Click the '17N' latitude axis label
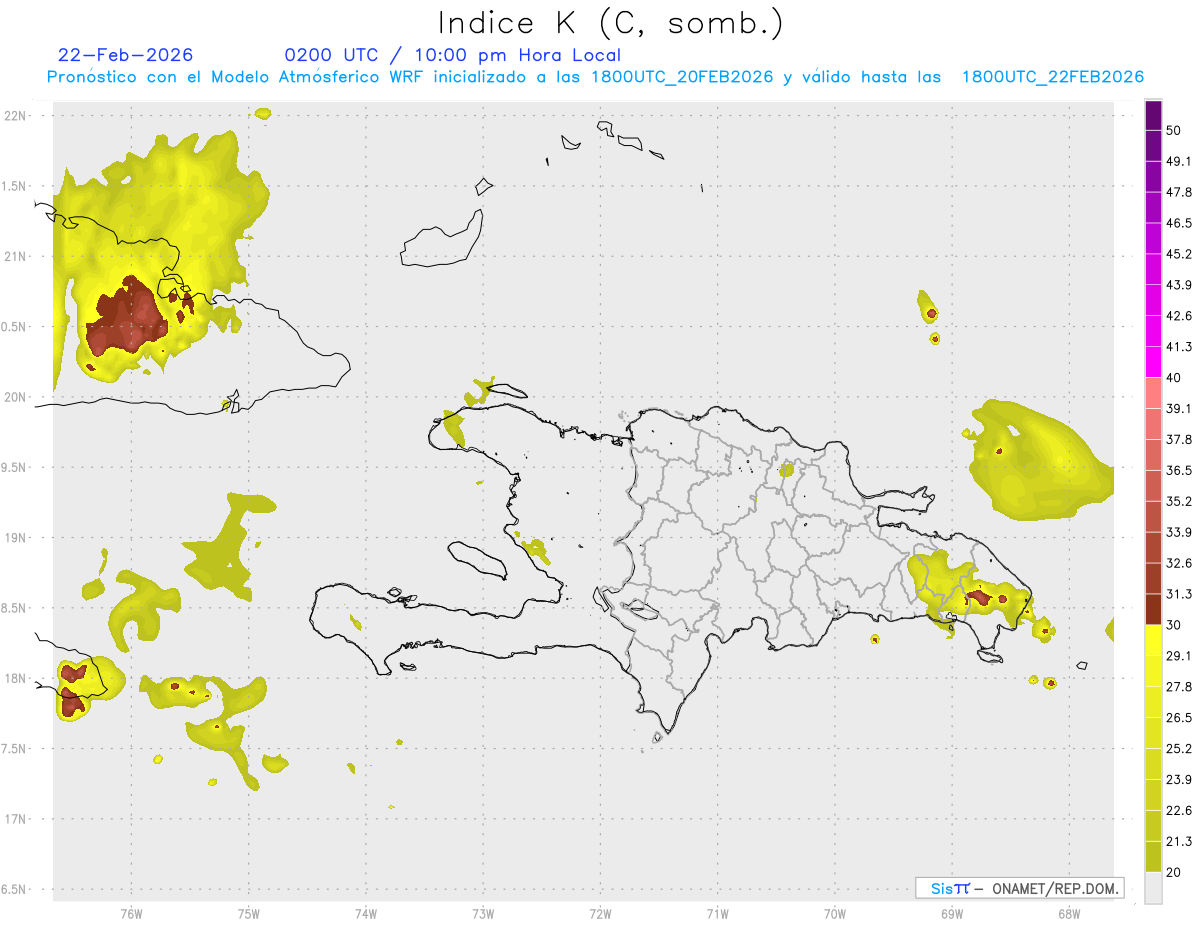 [15, 819]
